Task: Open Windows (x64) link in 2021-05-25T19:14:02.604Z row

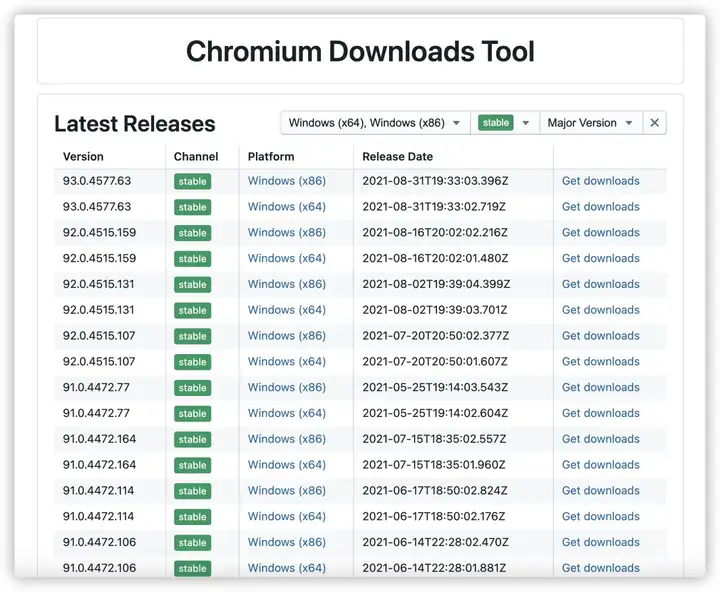Action: [x=287, y=413]
